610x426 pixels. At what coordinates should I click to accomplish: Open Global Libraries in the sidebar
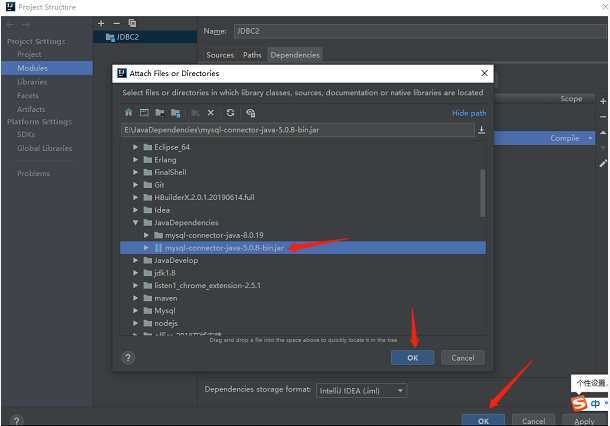44,148
